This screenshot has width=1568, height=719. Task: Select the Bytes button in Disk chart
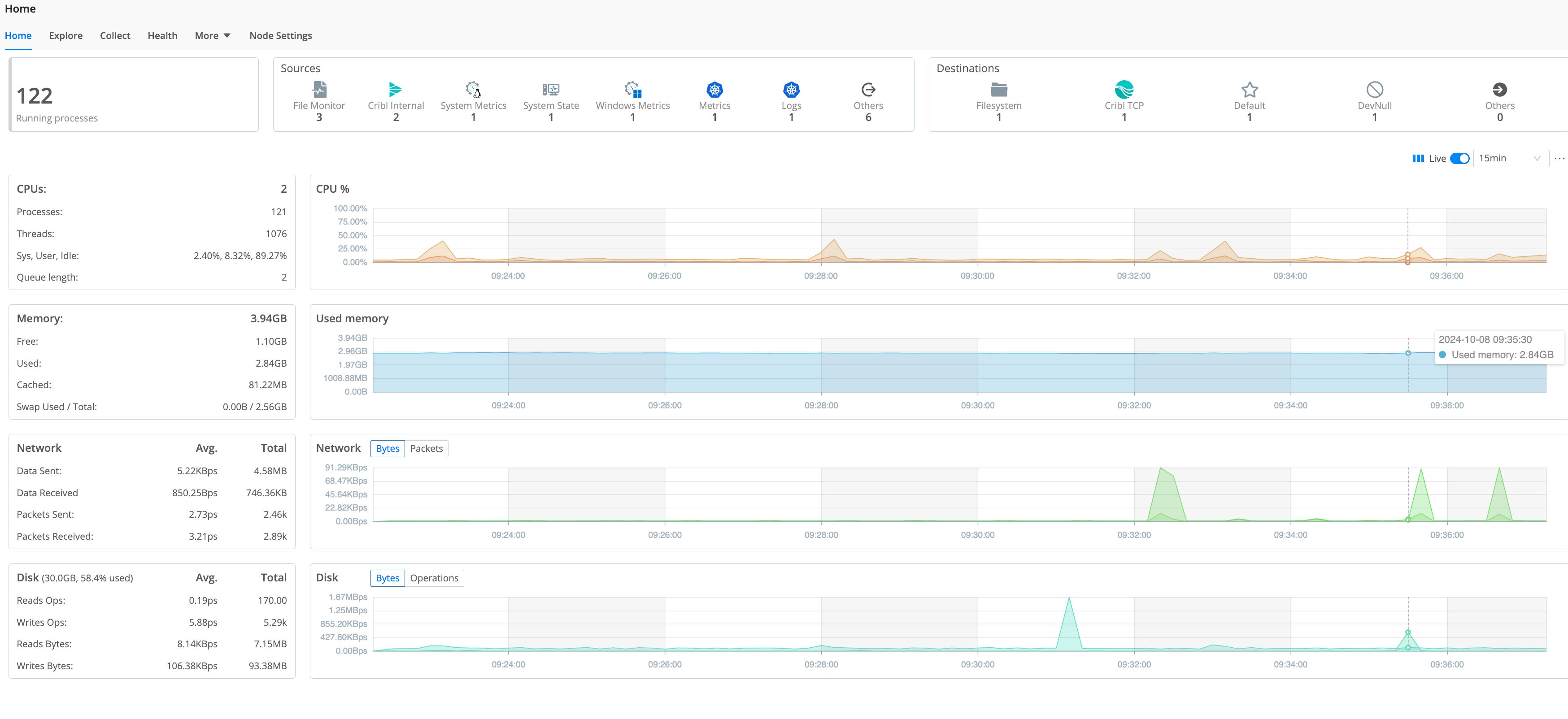point(387,578)
